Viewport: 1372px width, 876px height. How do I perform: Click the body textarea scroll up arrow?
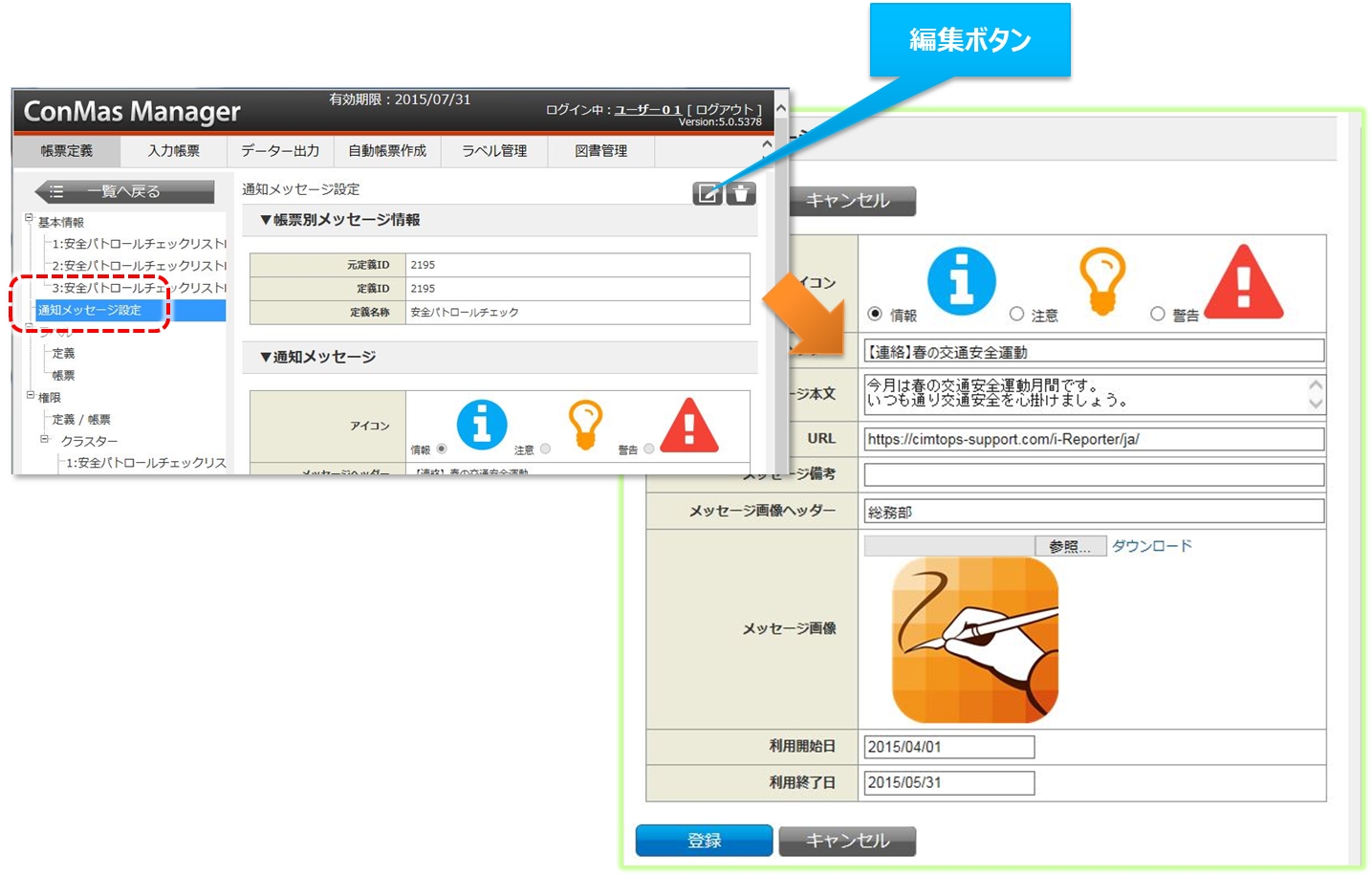coord(1317,384)
